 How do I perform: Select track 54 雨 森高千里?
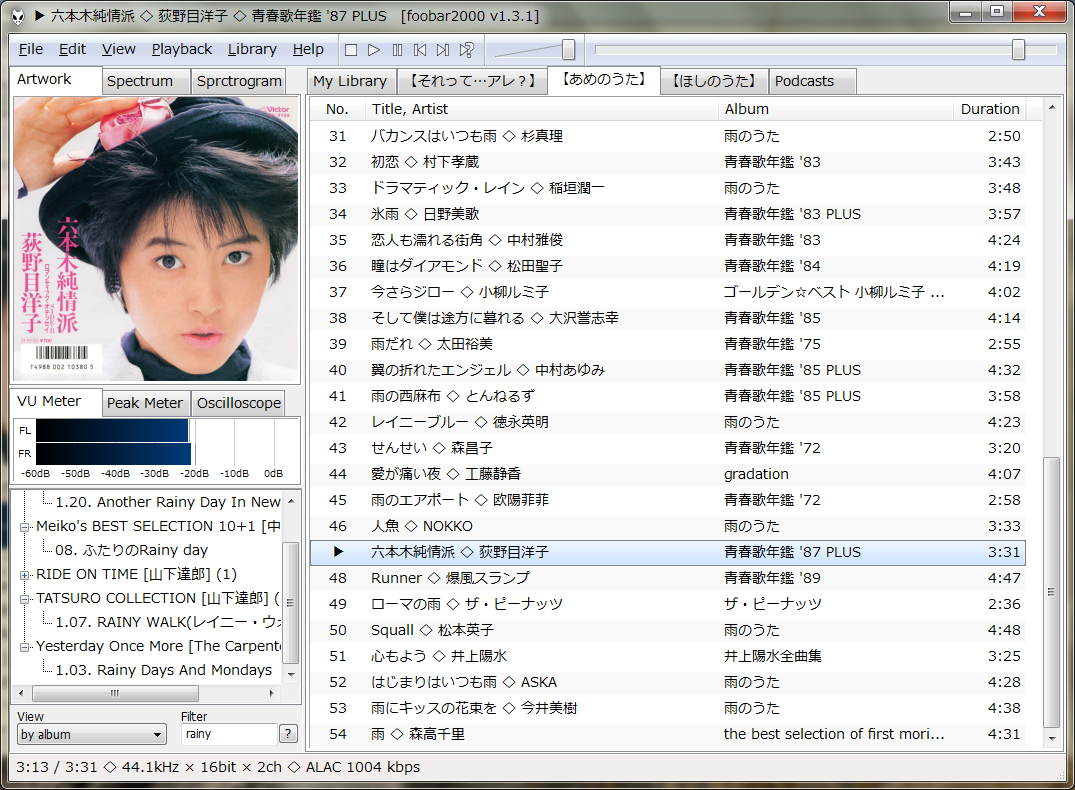click(668, 734)
